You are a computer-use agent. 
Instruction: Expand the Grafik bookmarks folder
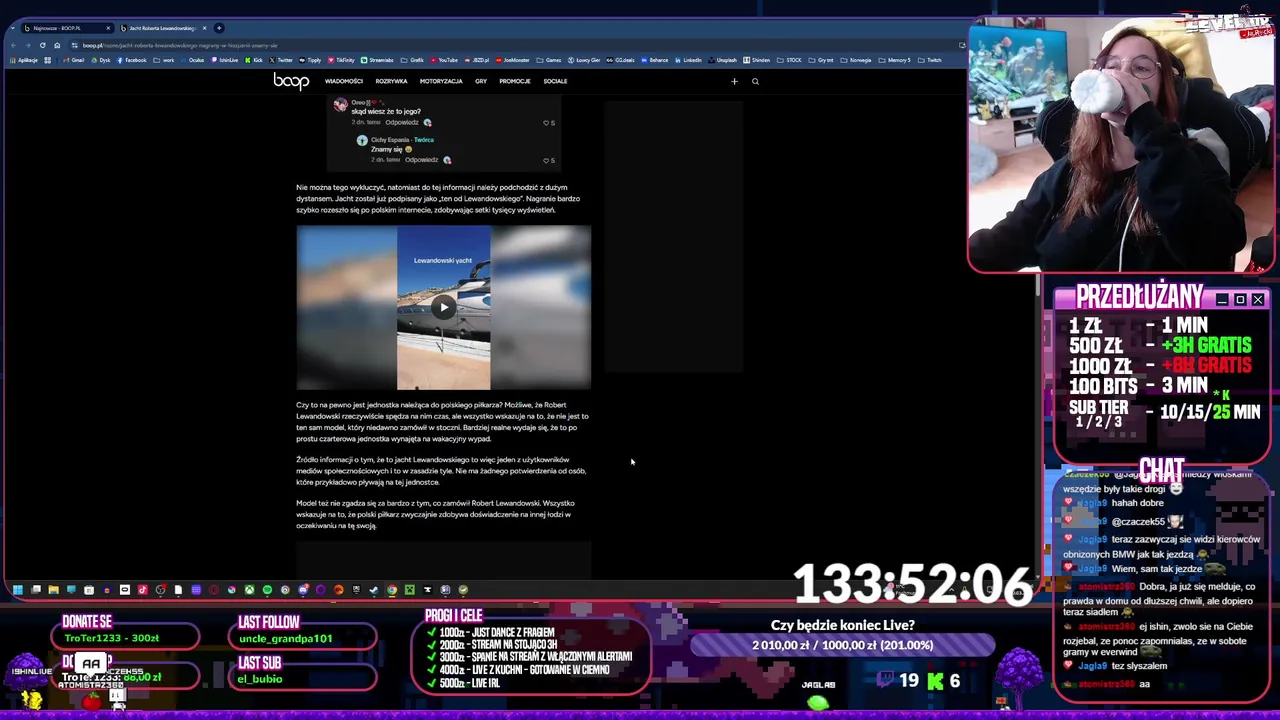coord(412,60)
